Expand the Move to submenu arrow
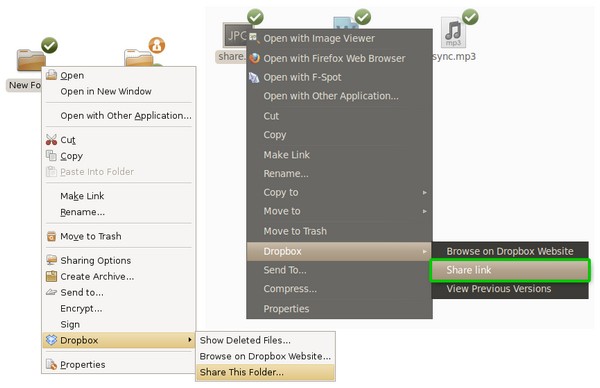 pos(424,211)
